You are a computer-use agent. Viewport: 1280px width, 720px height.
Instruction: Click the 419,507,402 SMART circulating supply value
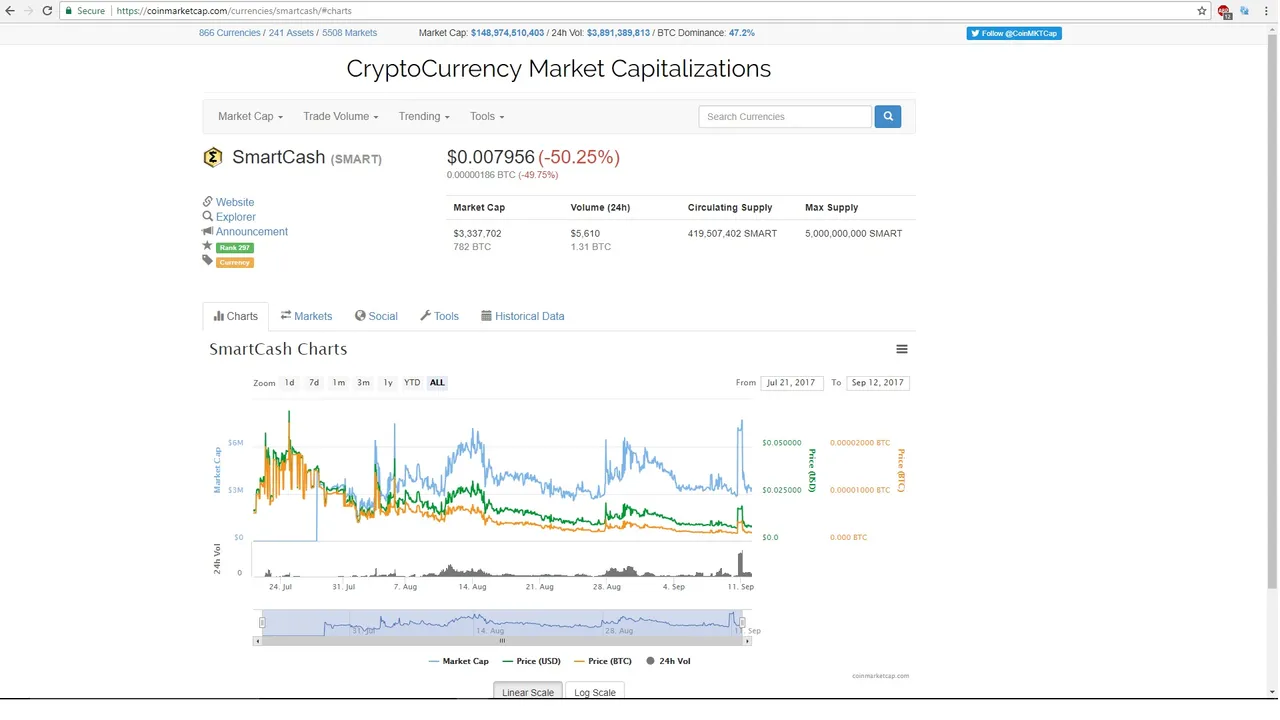click(732, 233)
